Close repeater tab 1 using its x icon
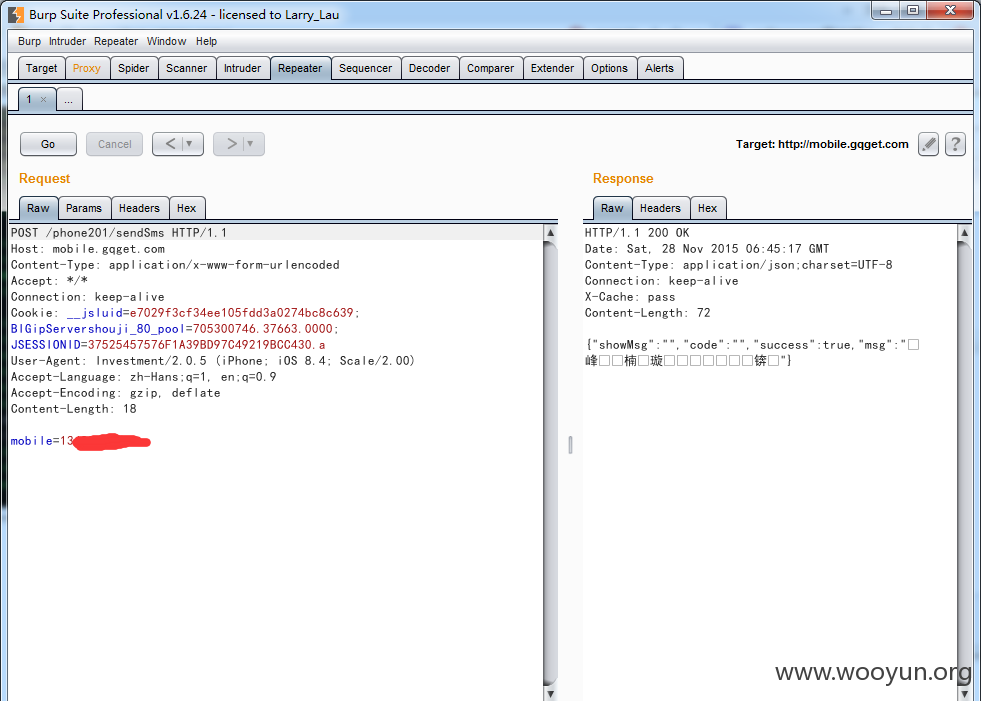Screen dimensions: 981x701 pyautogui.click(x=43, y=100)
